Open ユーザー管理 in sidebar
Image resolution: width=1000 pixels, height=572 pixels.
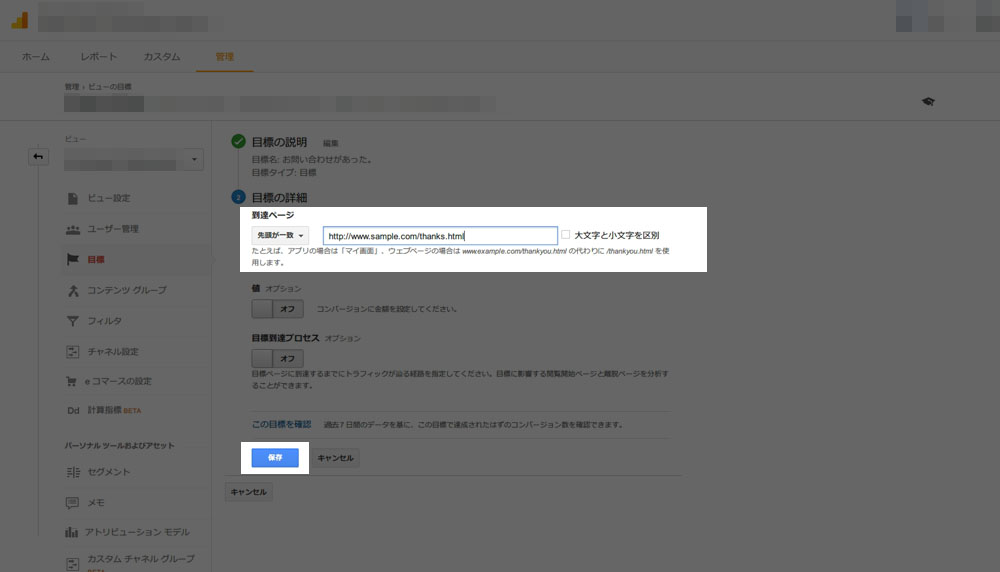(113, 229)
